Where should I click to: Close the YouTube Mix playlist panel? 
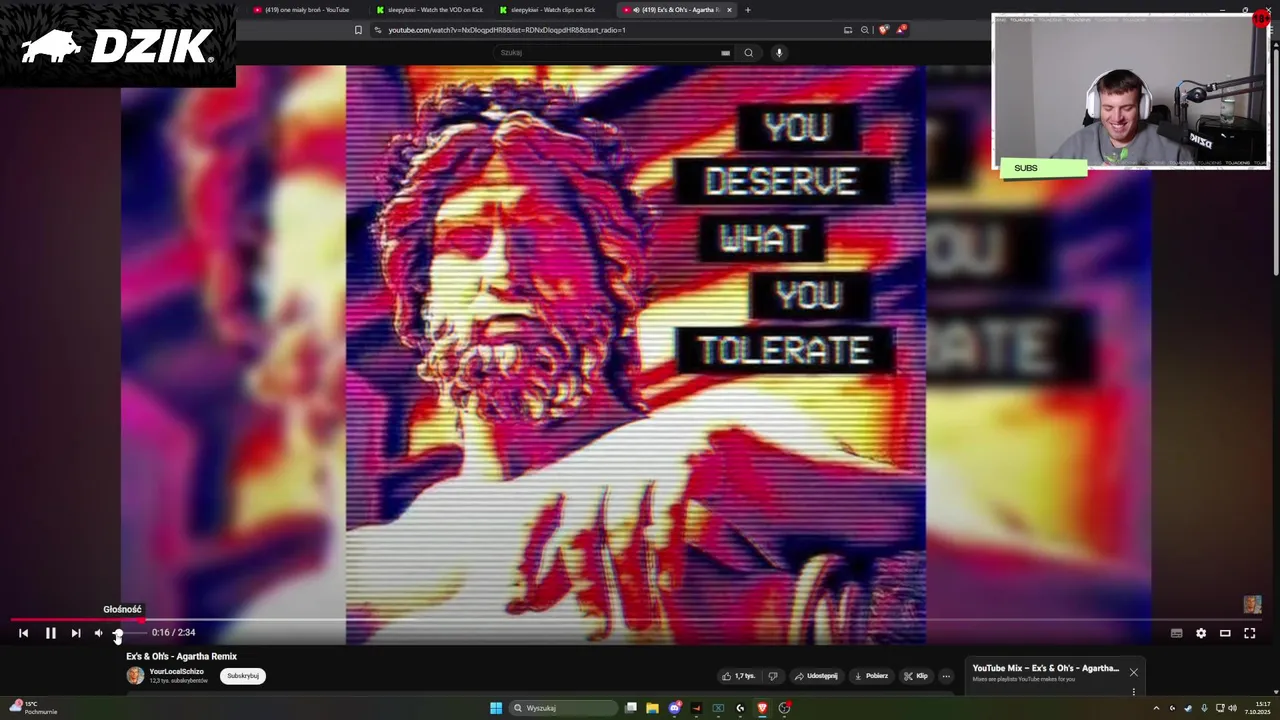click(1133, 672)
